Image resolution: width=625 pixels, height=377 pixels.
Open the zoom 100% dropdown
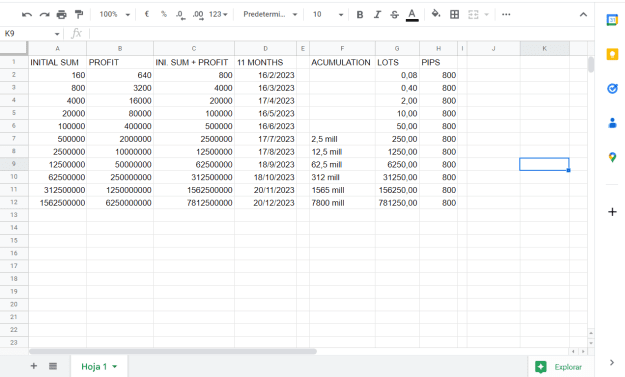114,14
